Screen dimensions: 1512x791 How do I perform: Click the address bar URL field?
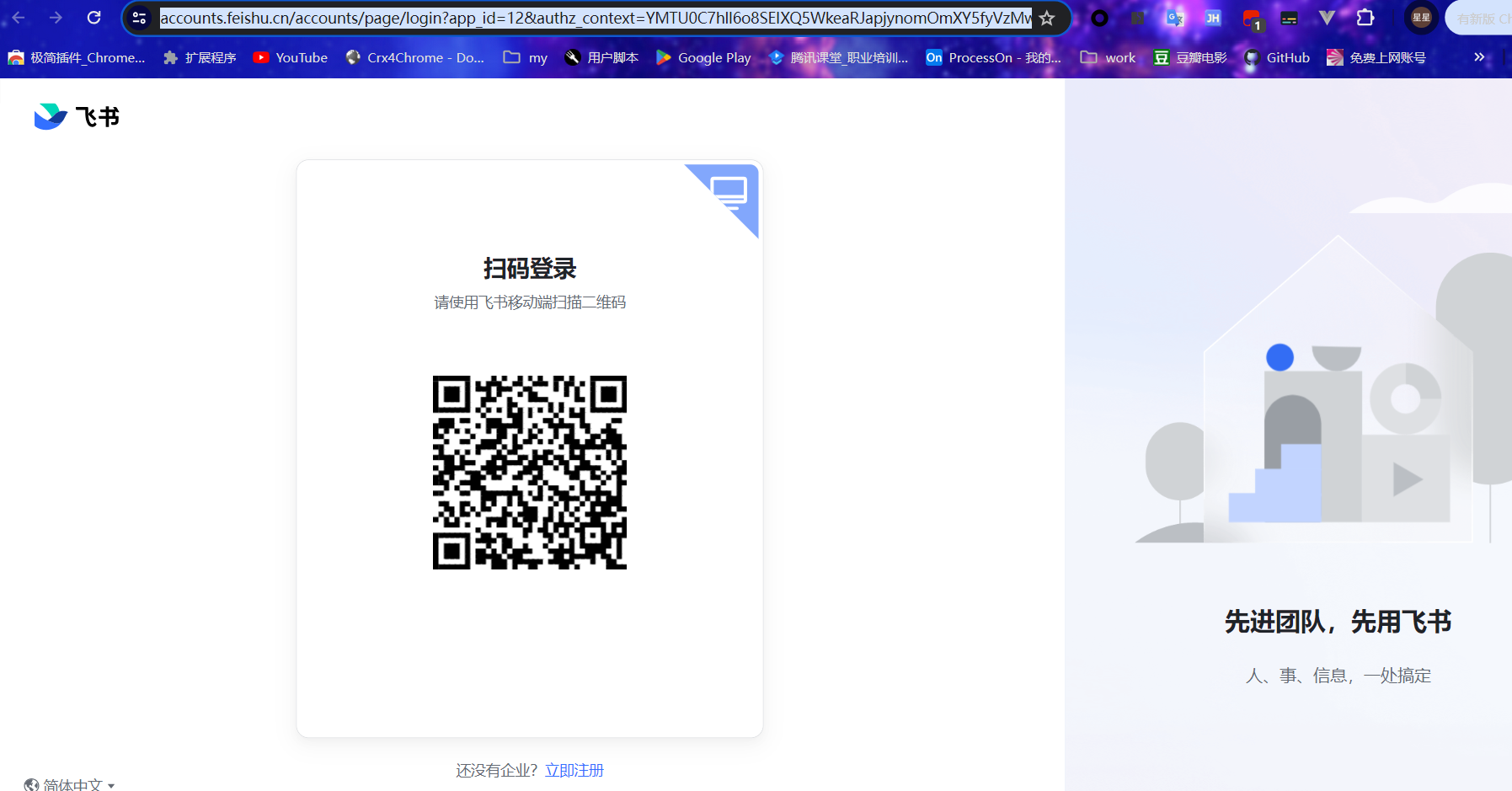click(596, 18)
